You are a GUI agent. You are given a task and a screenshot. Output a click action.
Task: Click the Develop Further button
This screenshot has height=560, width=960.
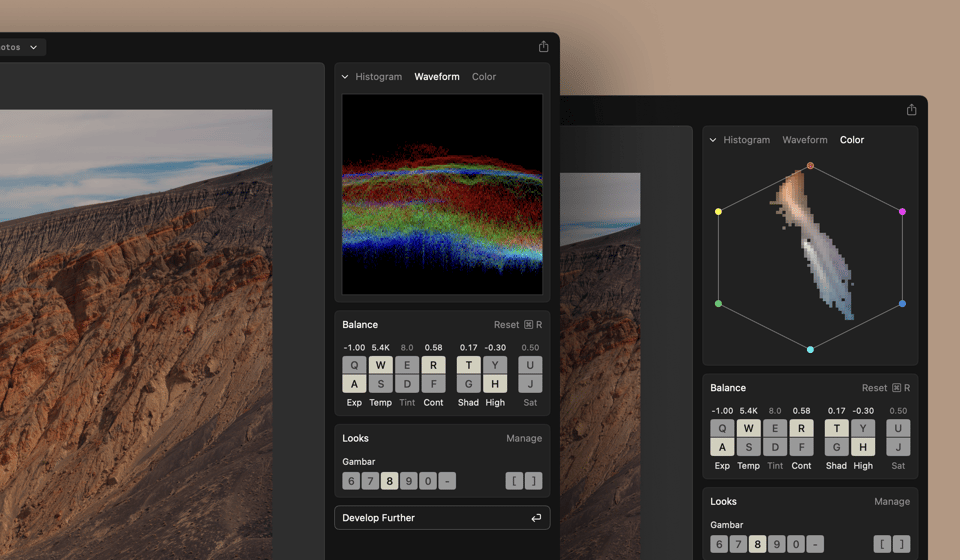pos(442,518)
